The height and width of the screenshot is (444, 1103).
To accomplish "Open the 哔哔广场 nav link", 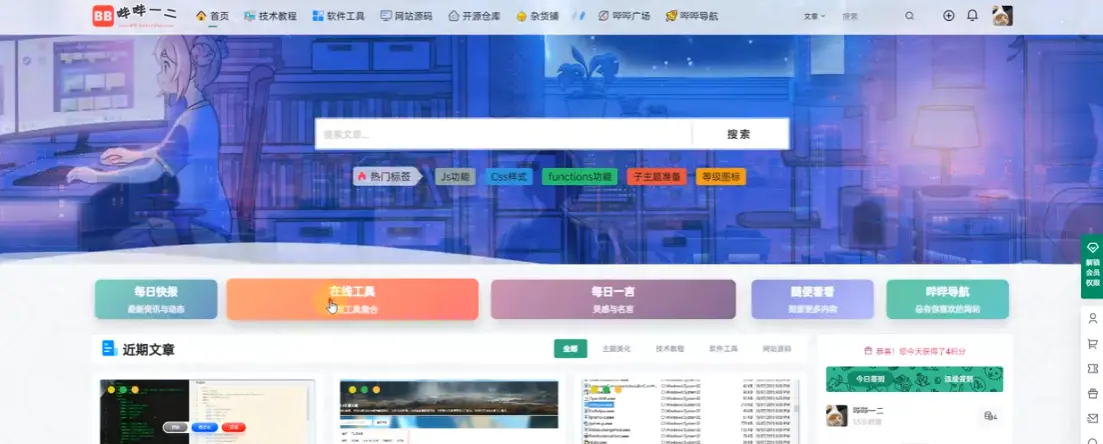I will [624, 15].
